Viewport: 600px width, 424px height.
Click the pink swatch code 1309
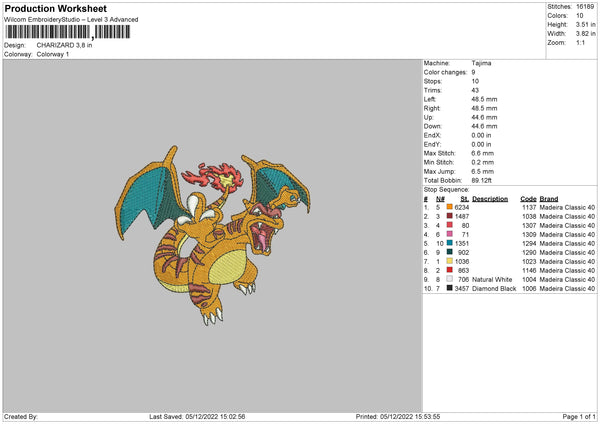pyautogui.click(x=450, y=234)
